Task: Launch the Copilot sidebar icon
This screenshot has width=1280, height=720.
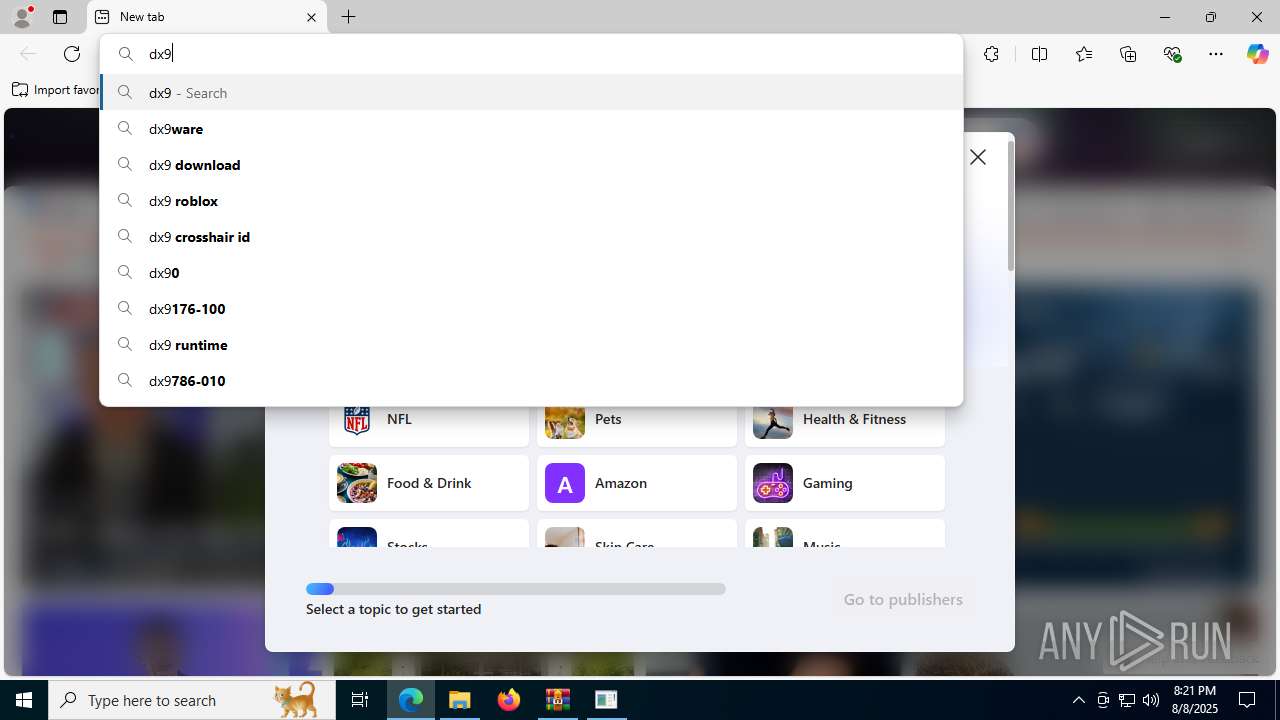Action: (x=1257, y=54)
